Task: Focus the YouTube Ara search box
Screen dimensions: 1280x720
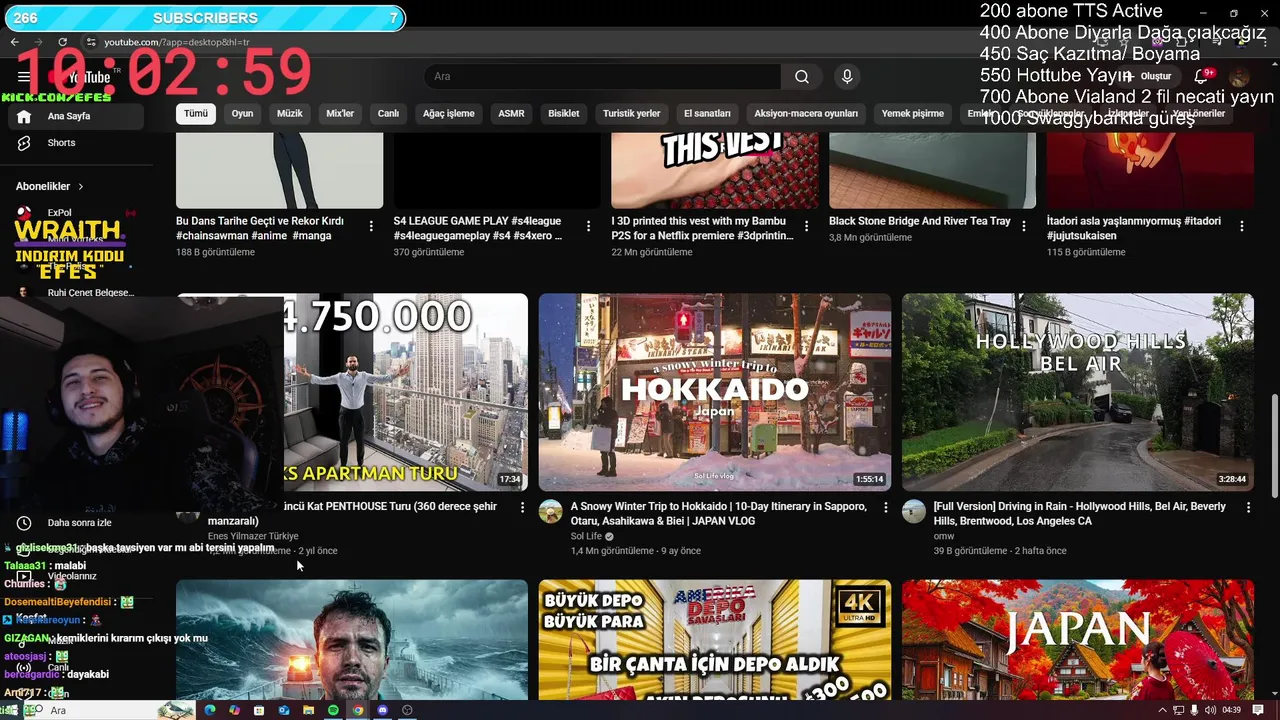Action: (602, 77)
